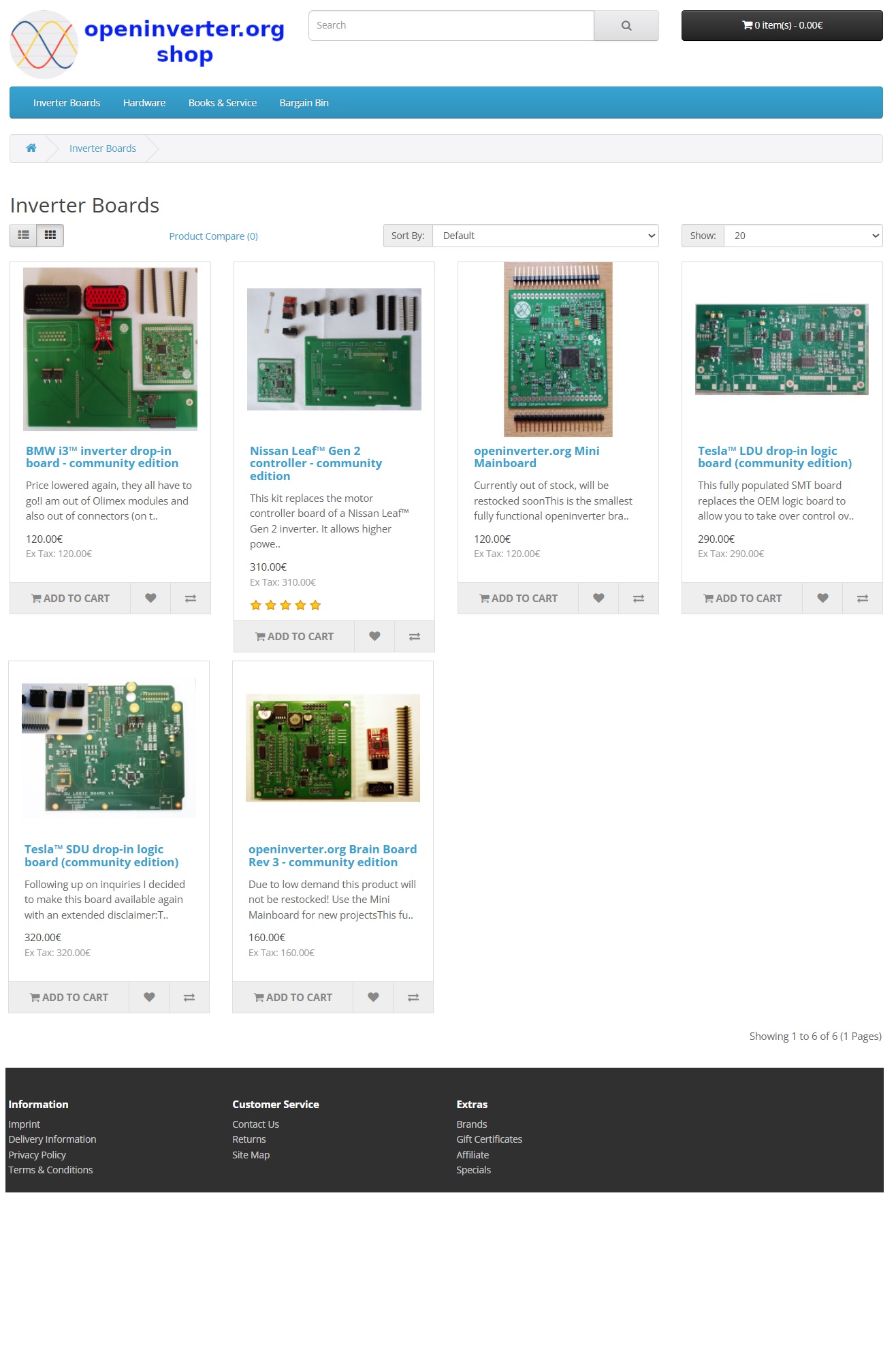Open the Mini Mainboard product image
The width and height of the screenshot is (896, 1362).
tap(558, 349)
